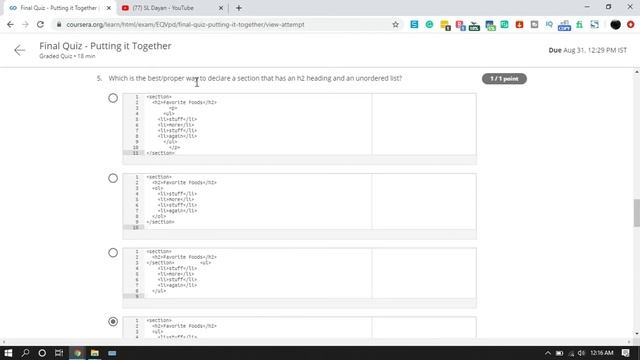
Task: Open the green circular extension icon
Action: click(x=429, y=24)
